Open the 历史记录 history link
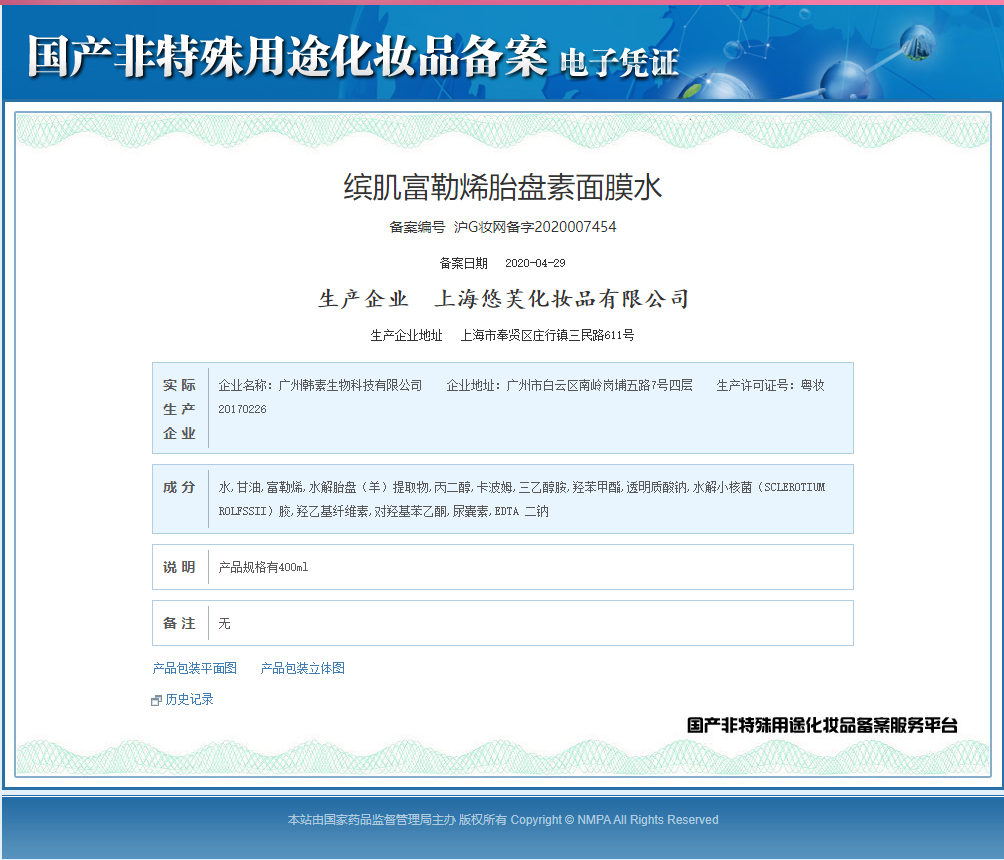This screenshot has width=1004, height=860. coord(189,700)
